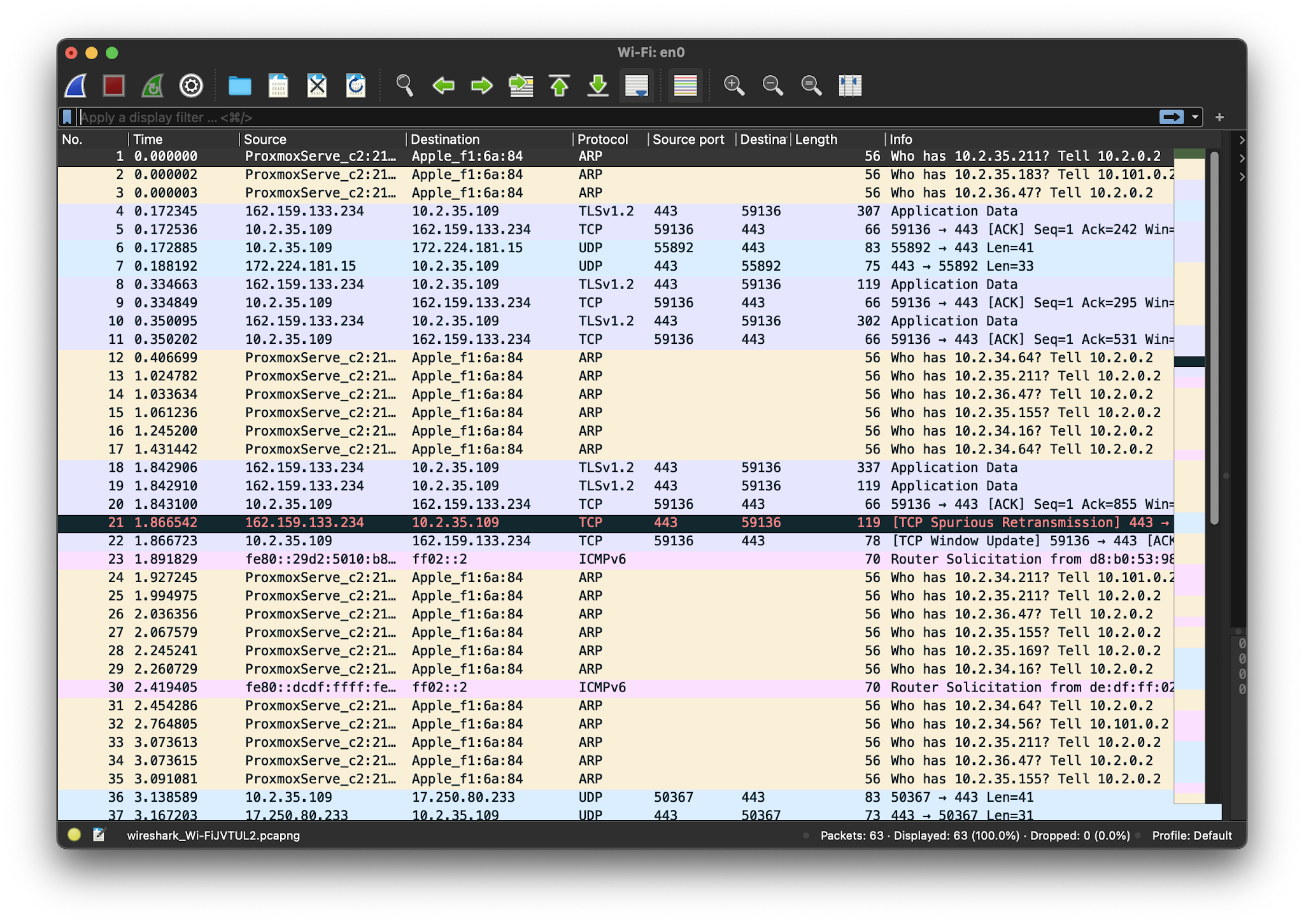Click the Profile: Default status text

click(1191, 835)
